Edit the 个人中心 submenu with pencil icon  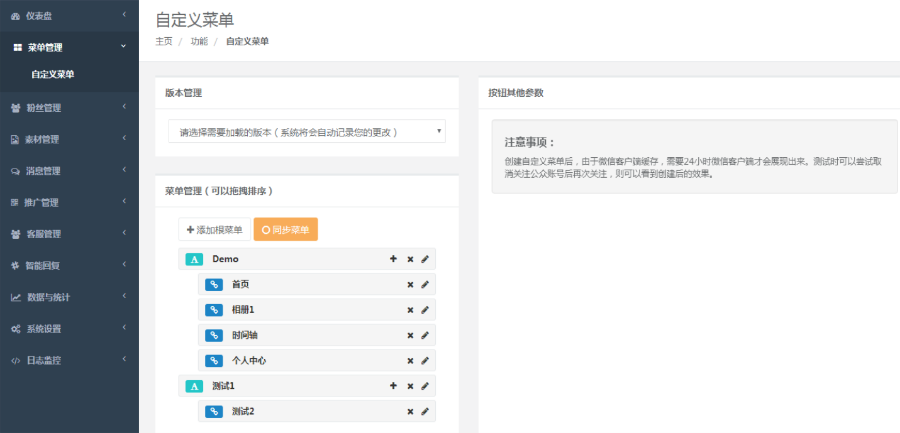(x=425, y=361)
